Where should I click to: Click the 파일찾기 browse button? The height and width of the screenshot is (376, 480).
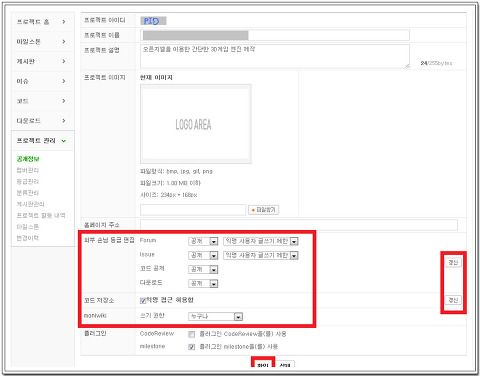(x=263, y=210)
